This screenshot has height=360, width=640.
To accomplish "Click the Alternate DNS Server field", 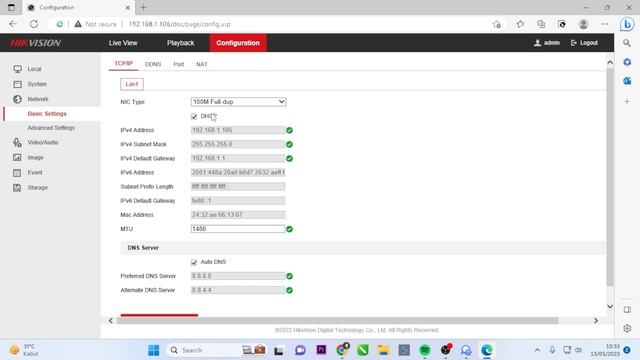I will tap(238, 290).
